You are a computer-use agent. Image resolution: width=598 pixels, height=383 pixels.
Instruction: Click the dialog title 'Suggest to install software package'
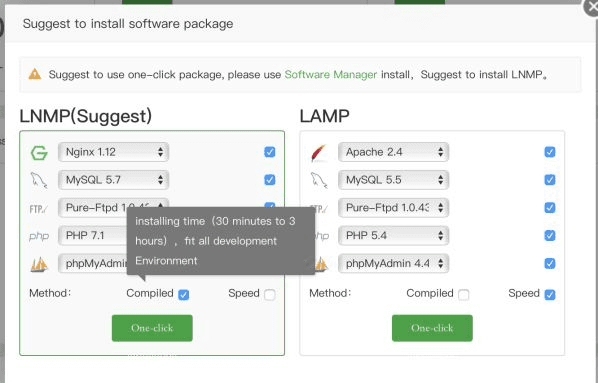pyautogui.click(x=128, y=24)
